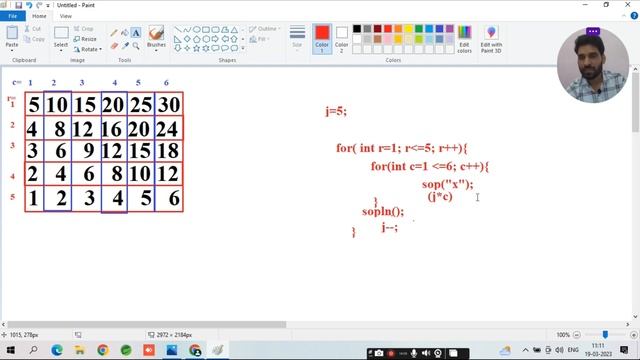Viewport: 640px width, 360px height.
Task: Open the File menu
Action: 13,16
